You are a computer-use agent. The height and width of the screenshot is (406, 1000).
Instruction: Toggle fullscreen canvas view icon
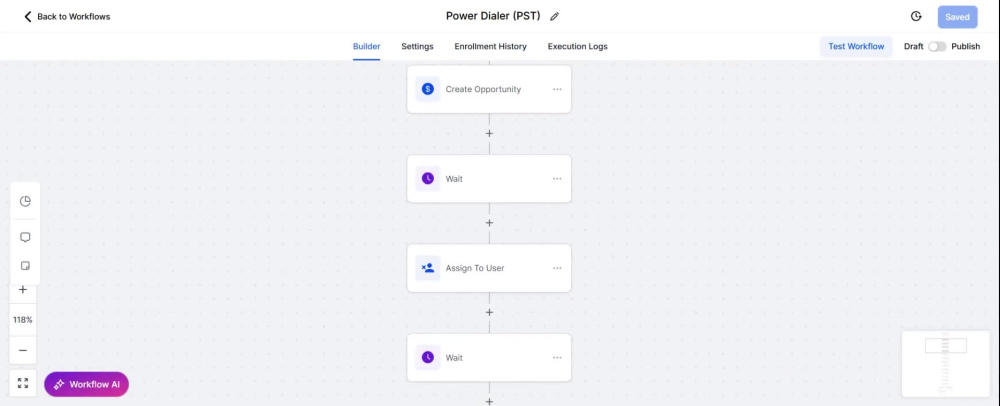click(x=23, y=383)
